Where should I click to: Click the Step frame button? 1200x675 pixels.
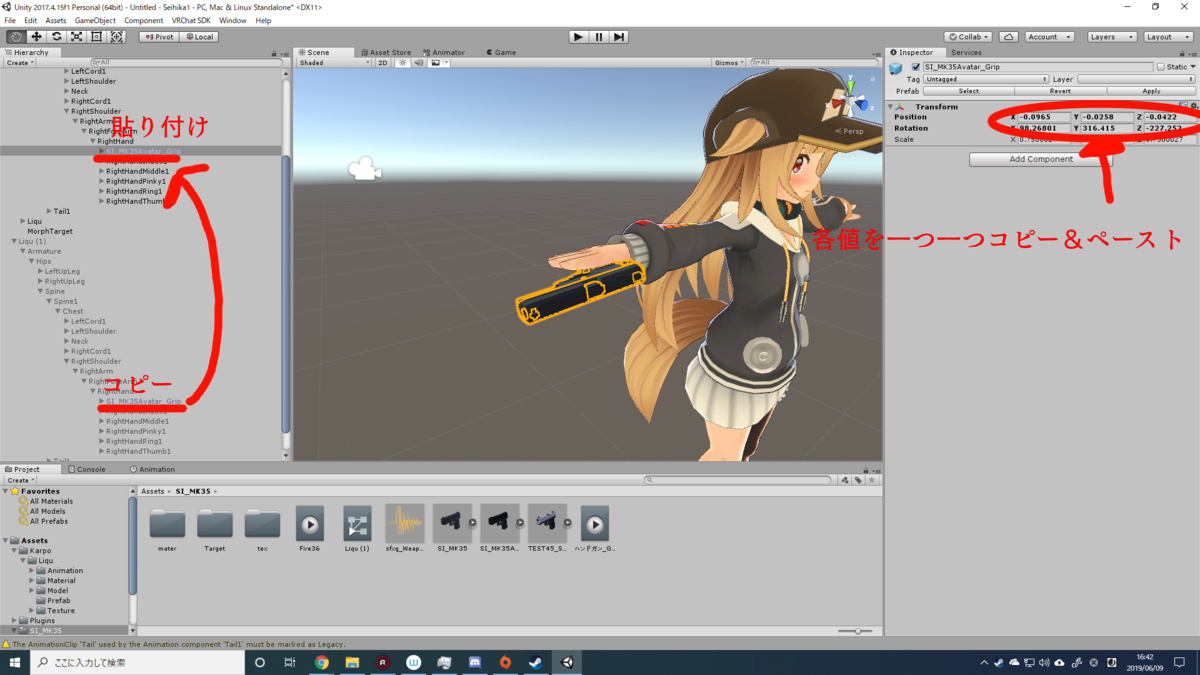click(619, 37)
